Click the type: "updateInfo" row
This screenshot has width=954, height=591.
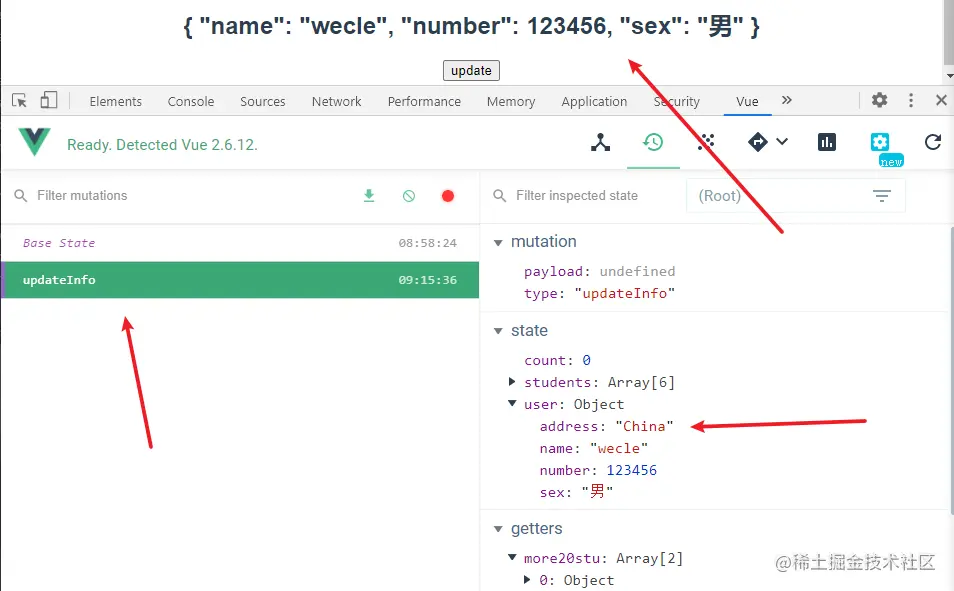[599, 293]
